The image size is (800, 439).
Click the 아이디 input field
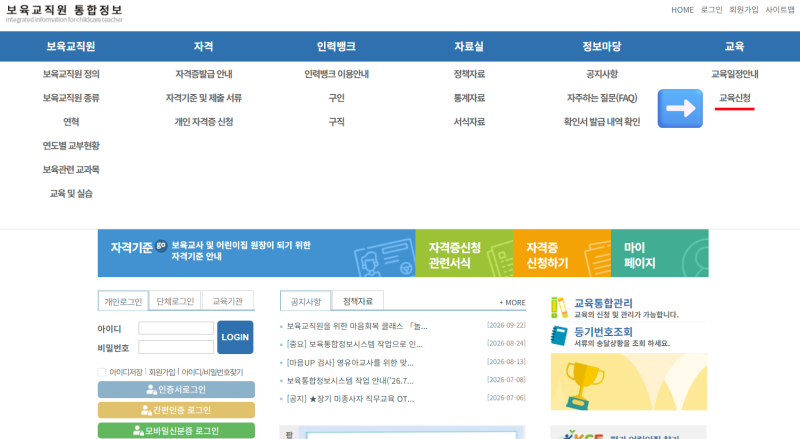tap(176, 328)
